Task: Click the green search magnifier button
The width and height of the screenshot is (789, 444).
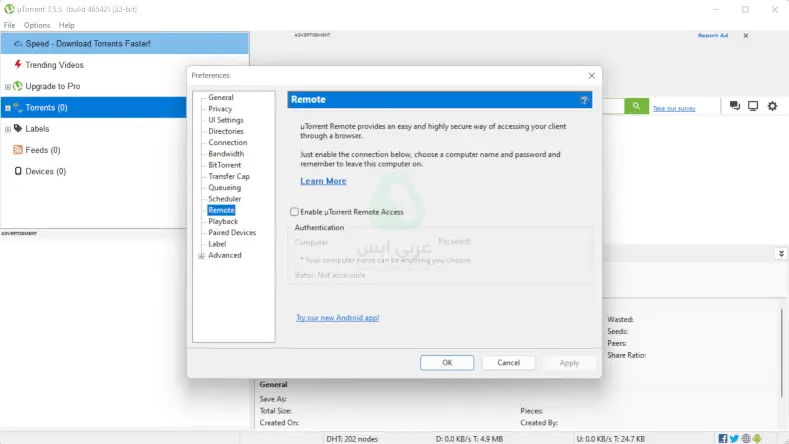Action: point(636,106)
